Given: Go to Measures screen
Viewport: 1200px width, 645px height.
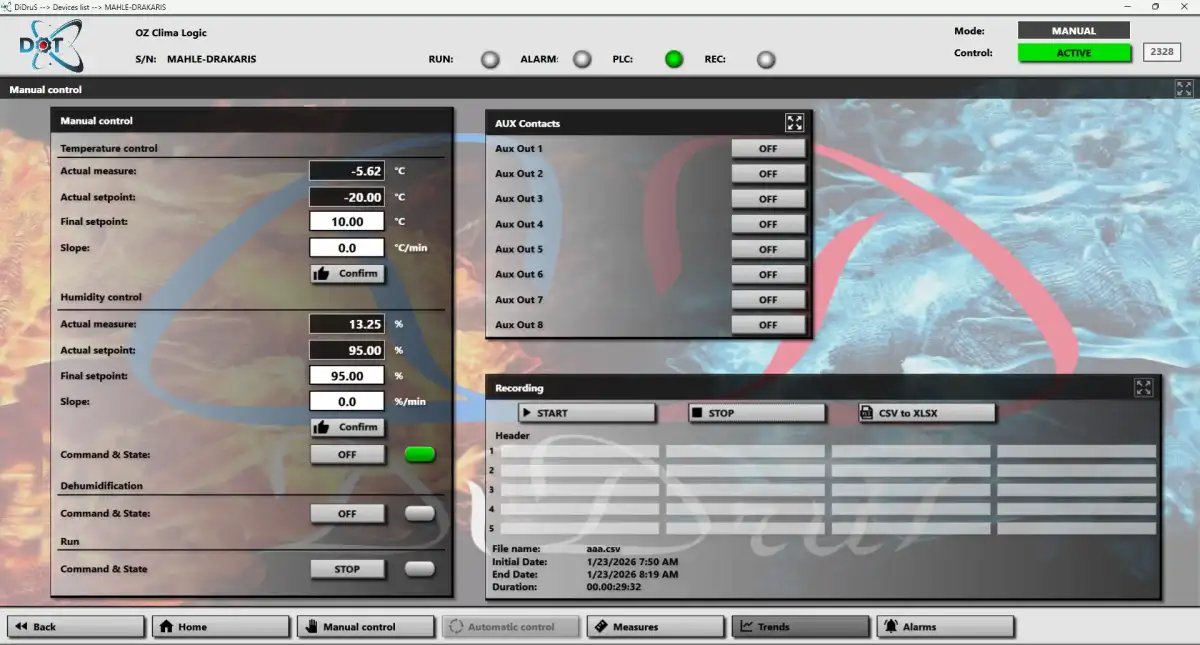Looking at the screenshot, I should 655,627.
